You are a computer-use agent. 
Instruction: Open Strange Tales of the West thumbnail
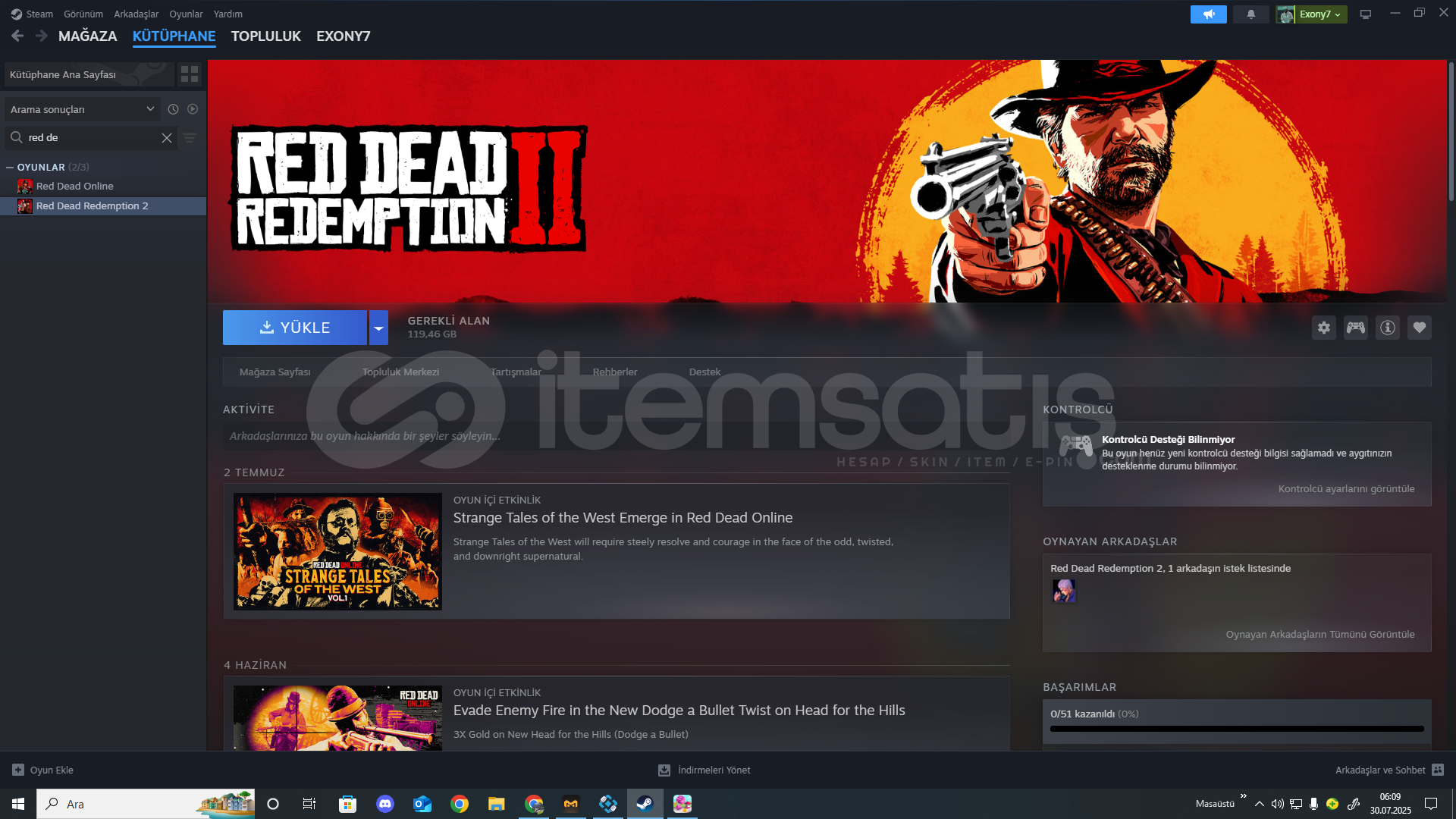337,551
